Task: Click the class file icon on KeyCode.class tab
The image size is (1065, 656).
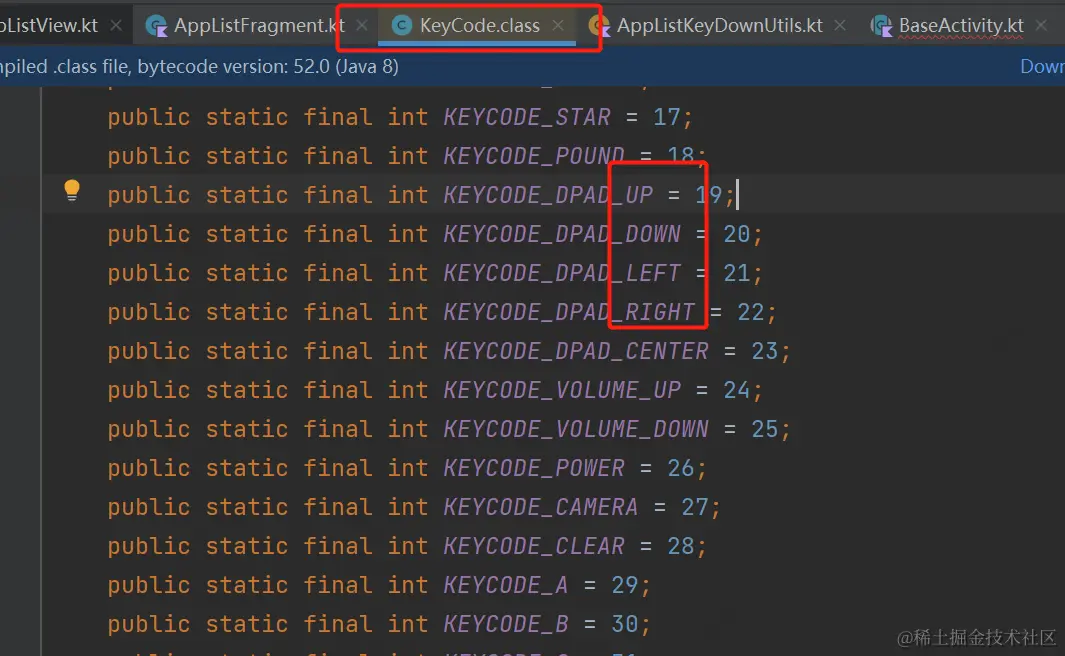Action: point(401,26)
